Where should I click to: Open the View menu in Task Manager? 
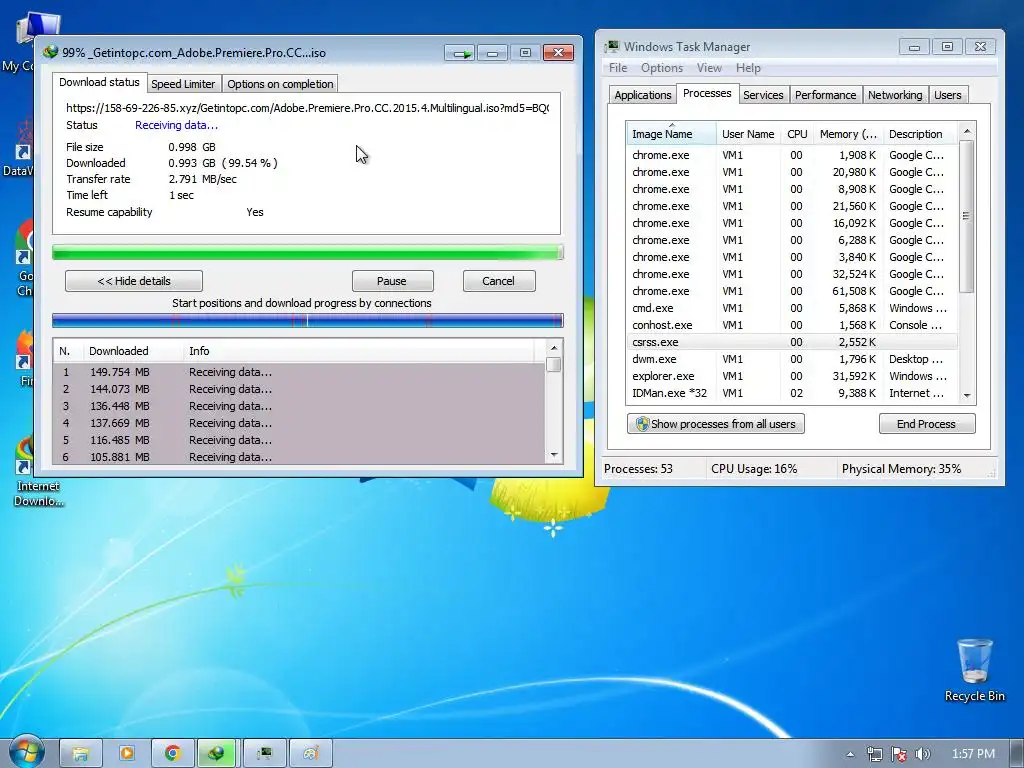point(709,68)
